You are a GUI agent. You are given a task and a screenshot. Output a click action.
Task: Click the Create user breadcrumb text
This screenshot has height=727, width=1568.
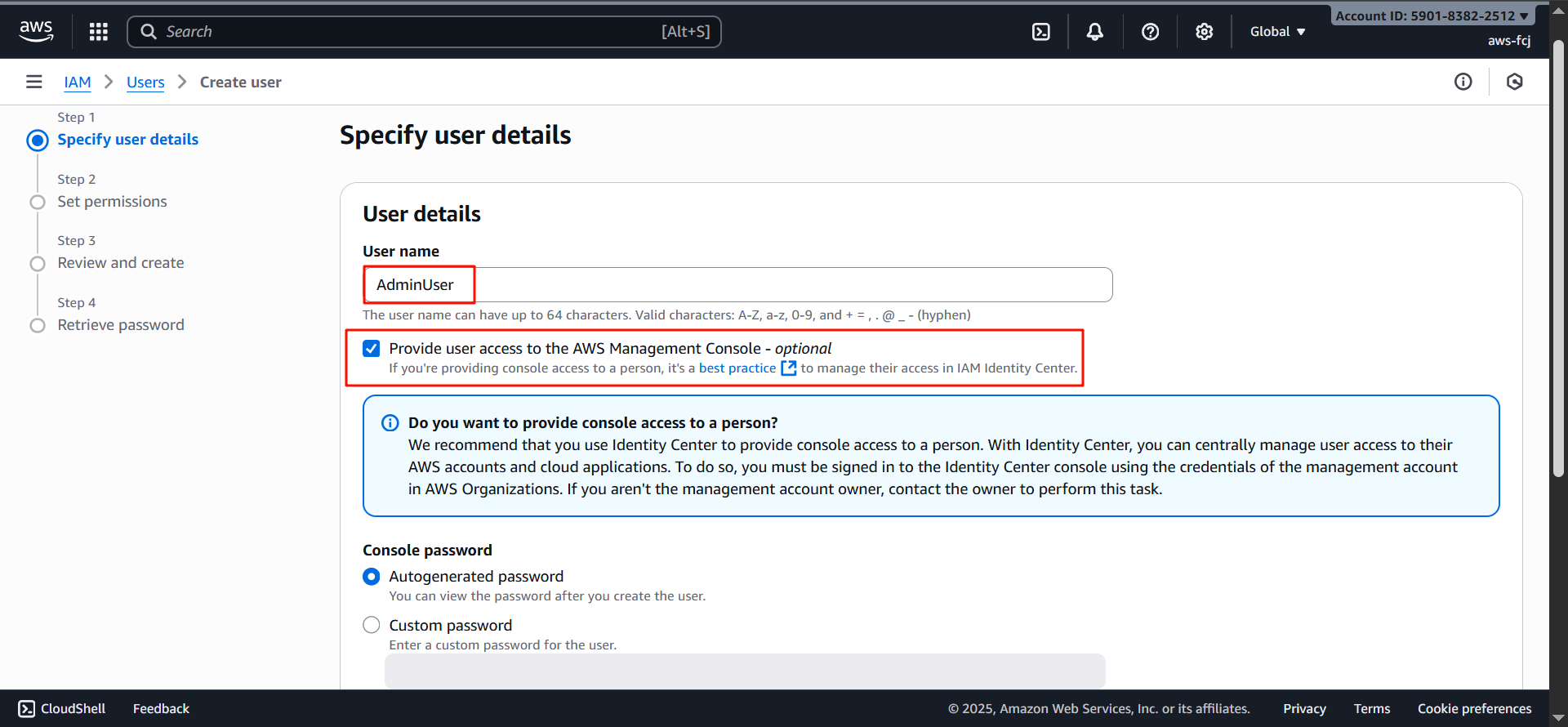[241, 83]
